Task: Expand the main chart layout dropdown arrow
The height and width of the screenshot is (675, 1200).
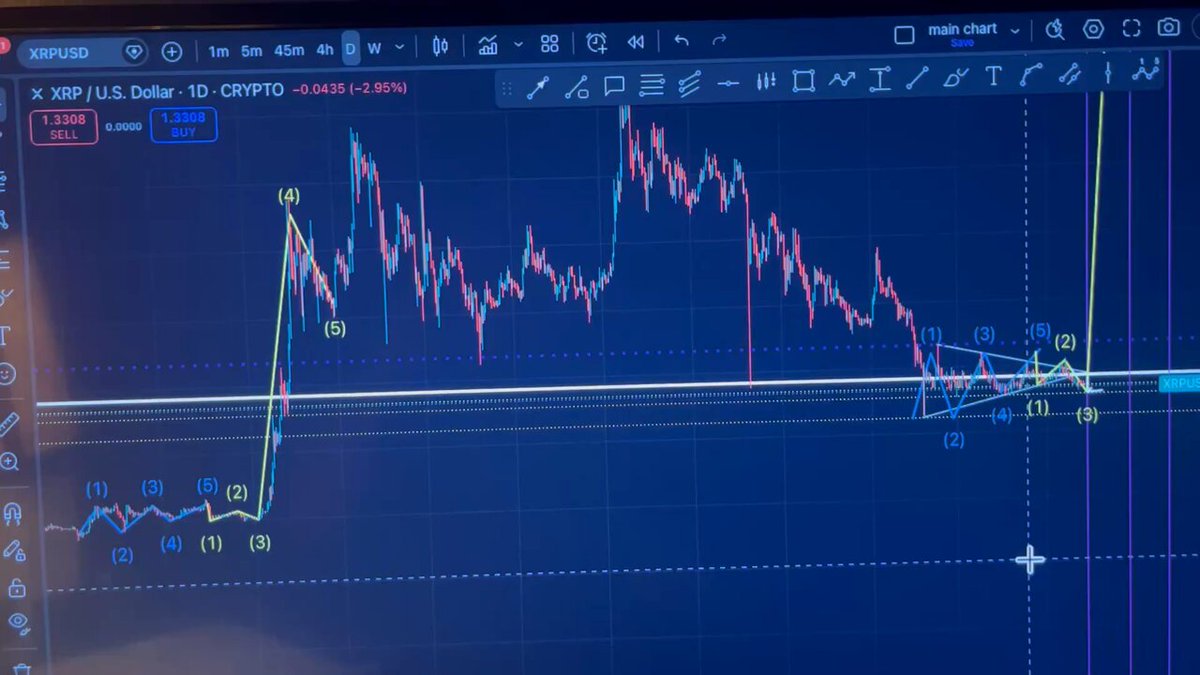Action: click(x=1015, y=32)
